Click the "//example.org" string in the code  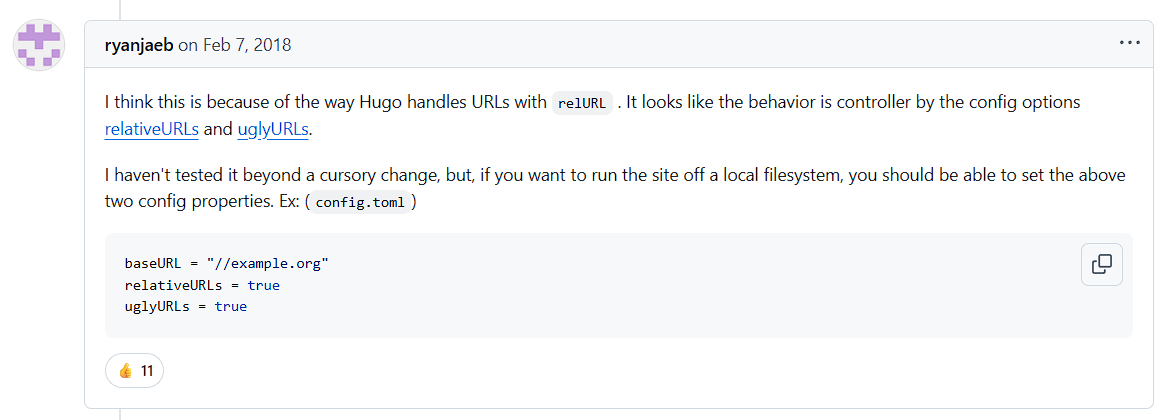[x=268, y=264]
